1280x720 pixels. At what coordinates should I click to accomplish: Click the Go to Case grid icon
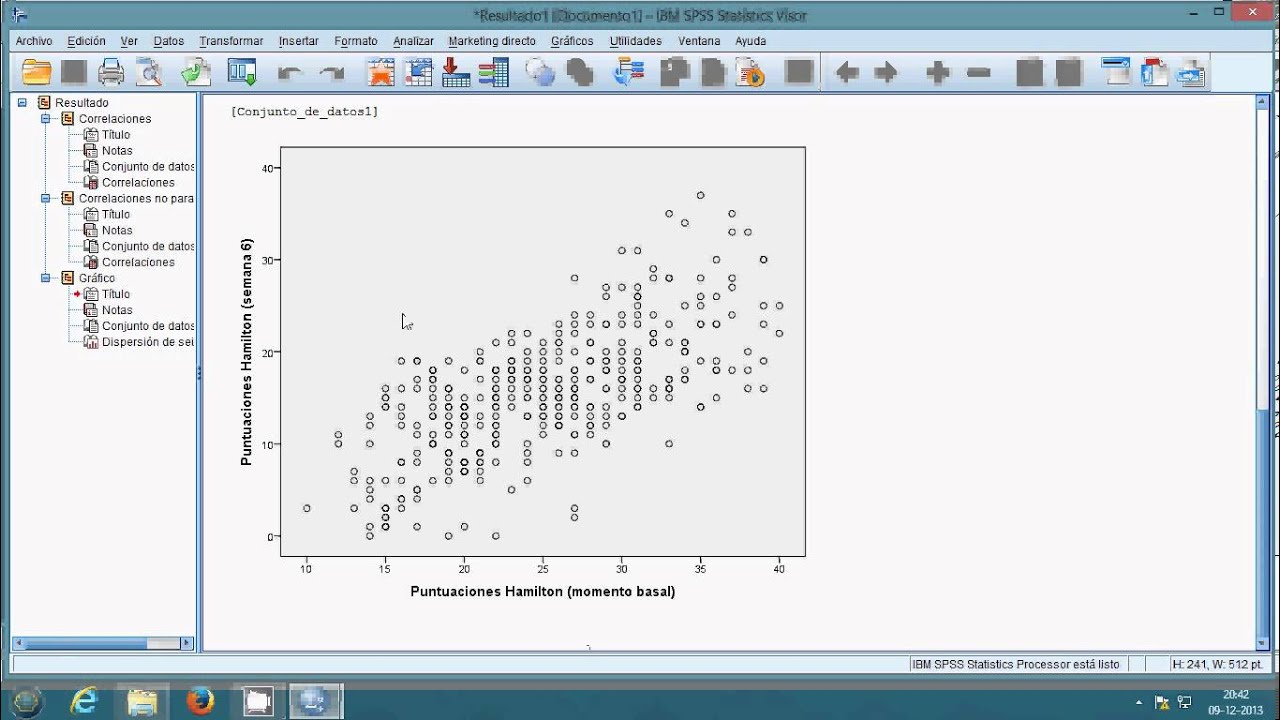(418, 73)
